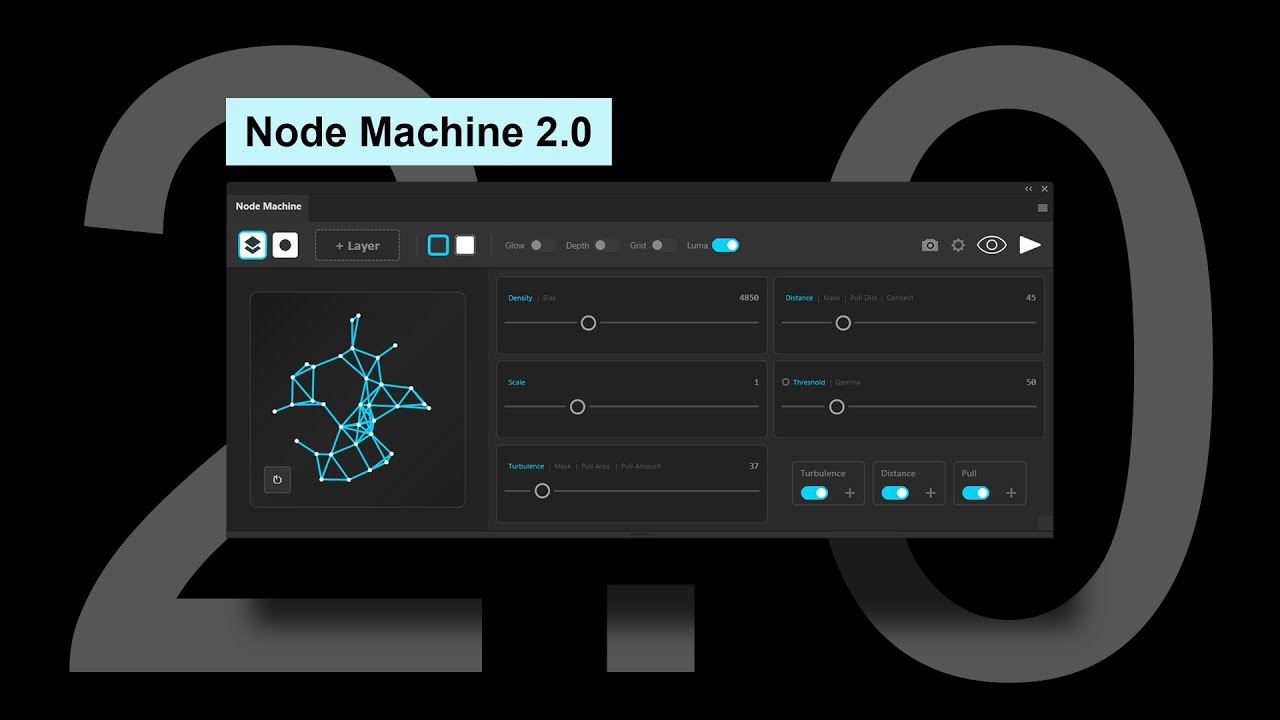Click the Scale label
1280x720 pixels.
coord(516,382)
